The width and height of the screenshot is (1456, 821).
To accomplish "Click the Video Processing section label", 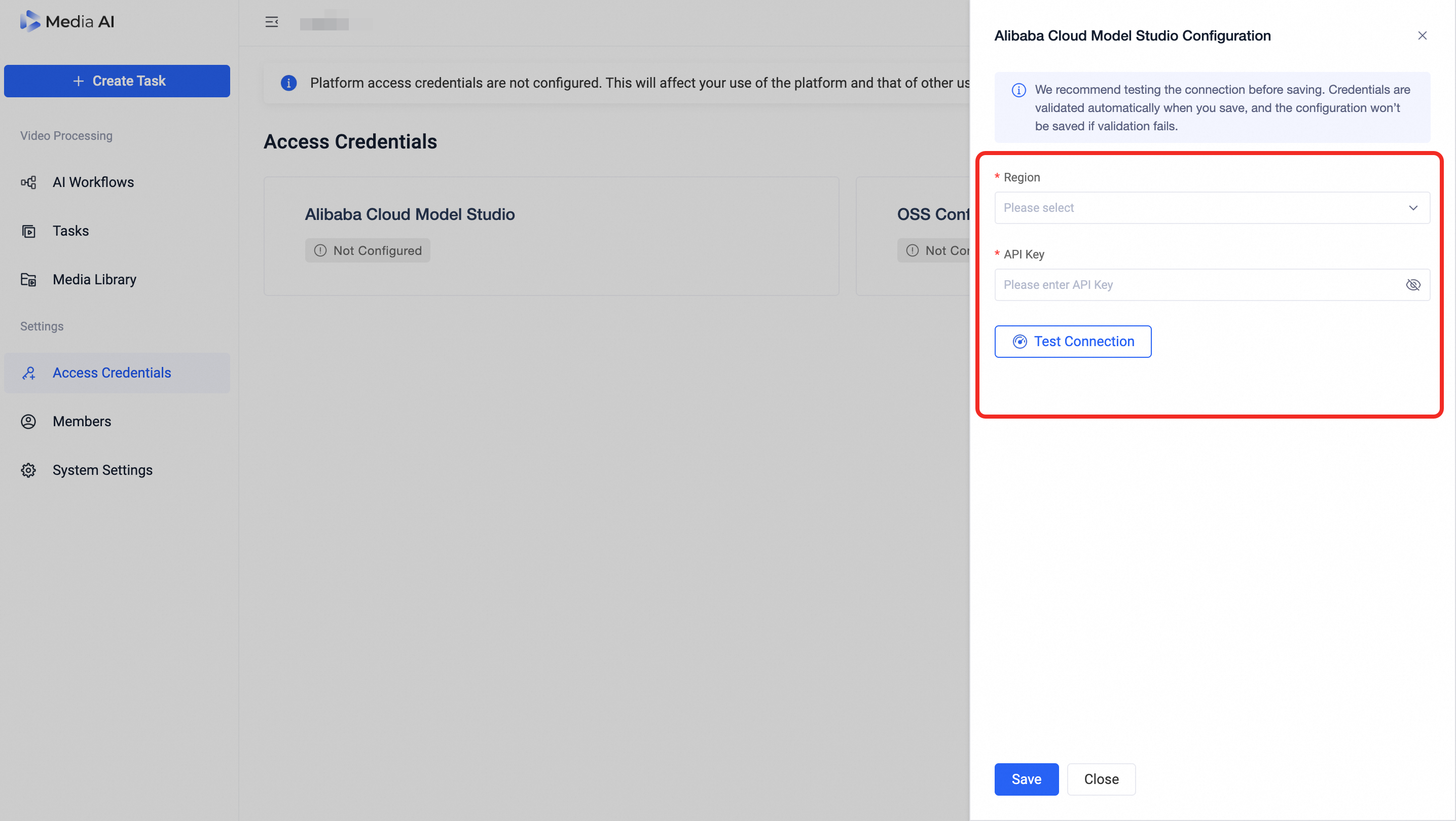I will [x=66, y=136].
